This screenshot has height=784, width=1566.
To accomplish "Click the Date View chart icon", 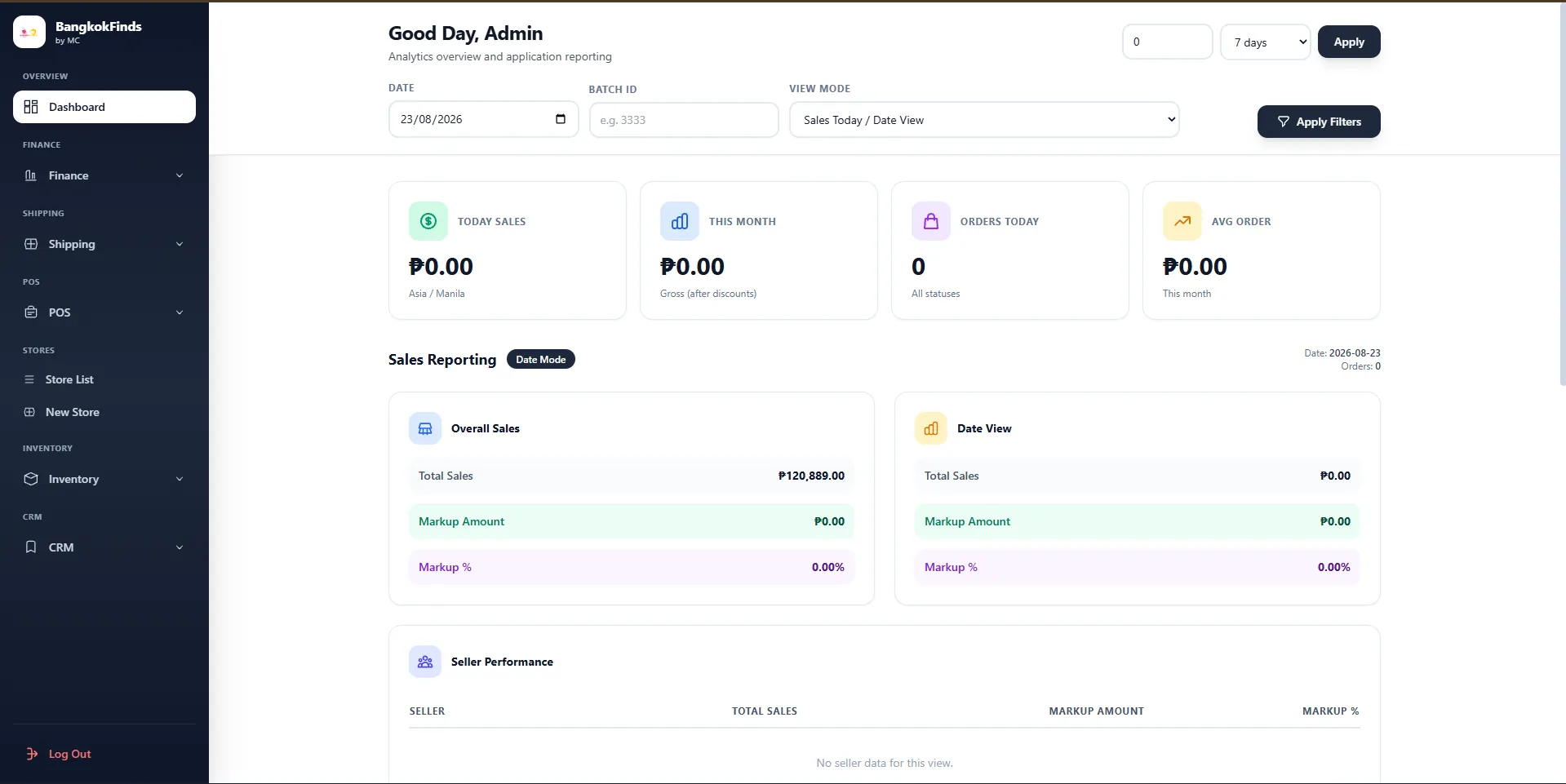I will (x=931, y=428).
